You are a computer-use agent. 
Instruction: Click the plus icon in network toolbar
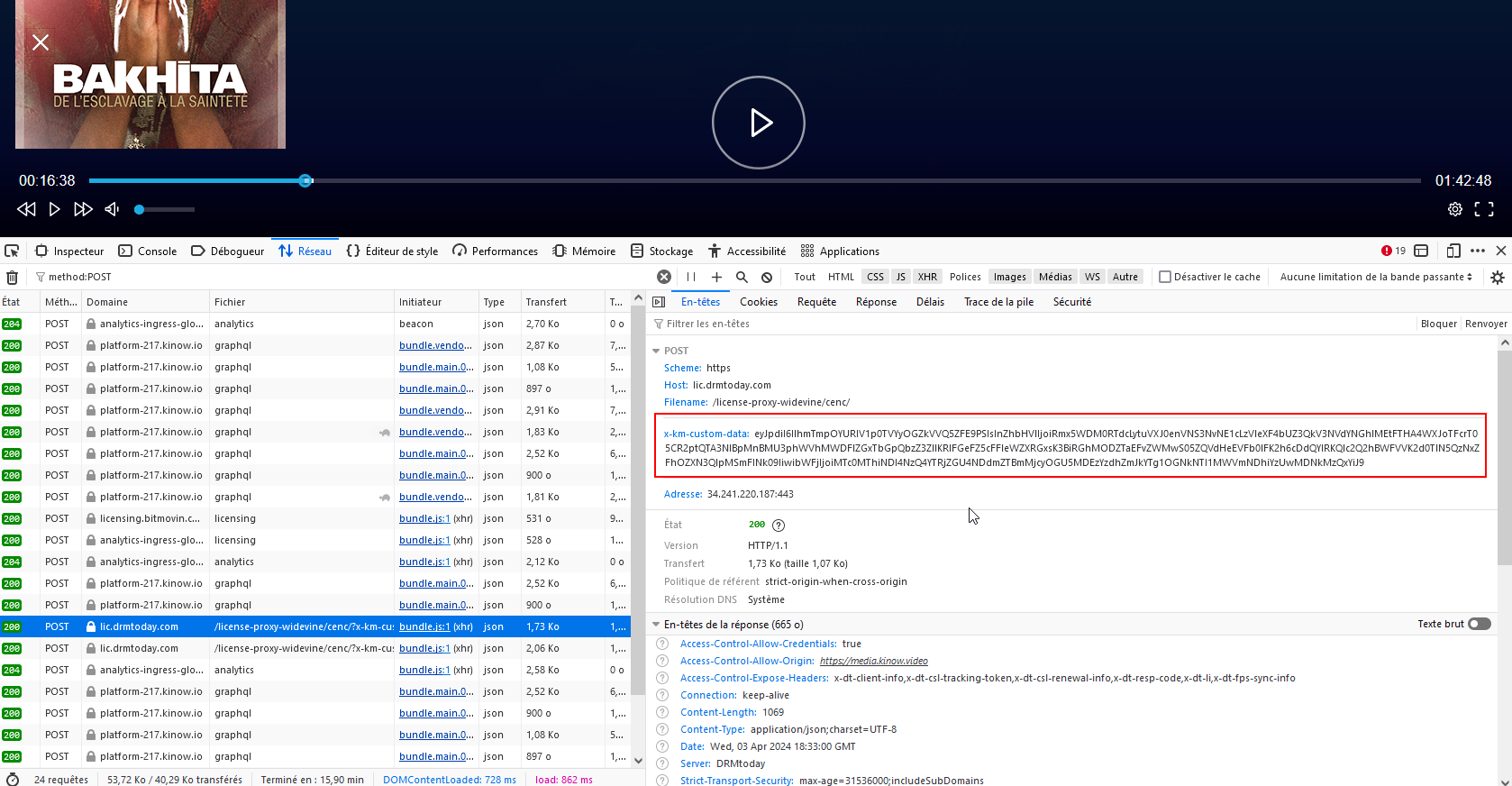point(716,278)
